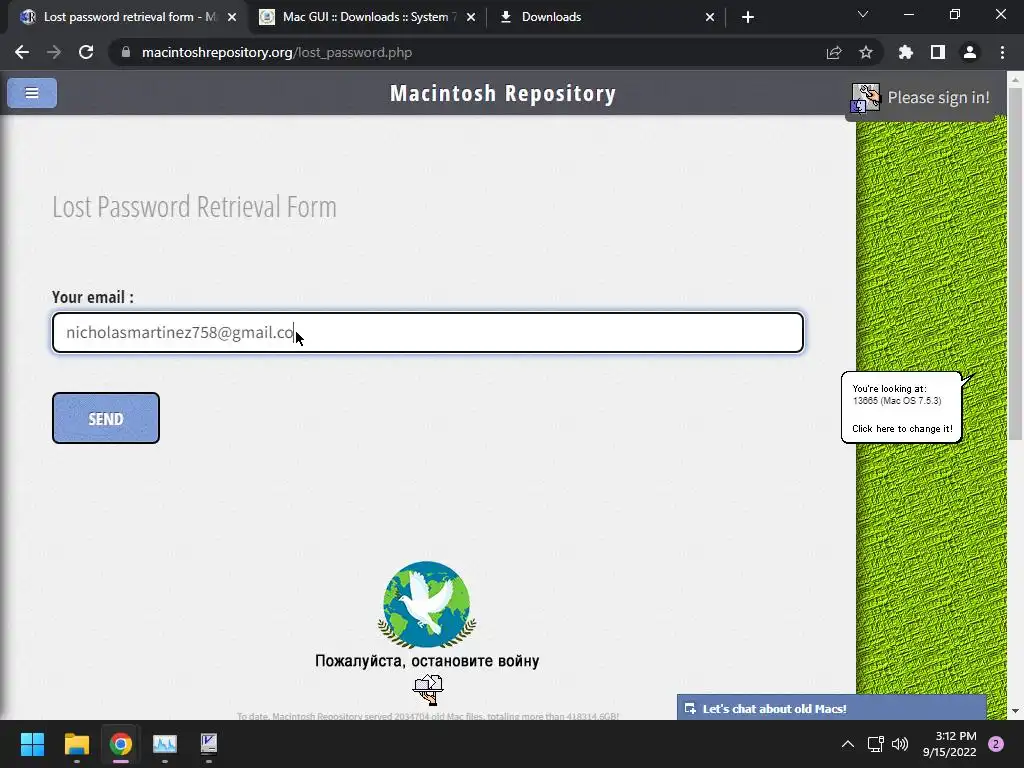The image size is (1024, 768).
Task: Close the Downloads tab
Action: 710,17
